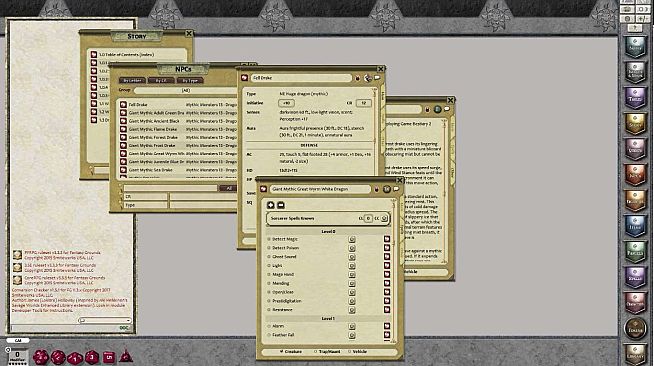Screen dimensions: 654x366
Task: Click speech bubble icon in White Dragon window
Action: pos(396,189)
